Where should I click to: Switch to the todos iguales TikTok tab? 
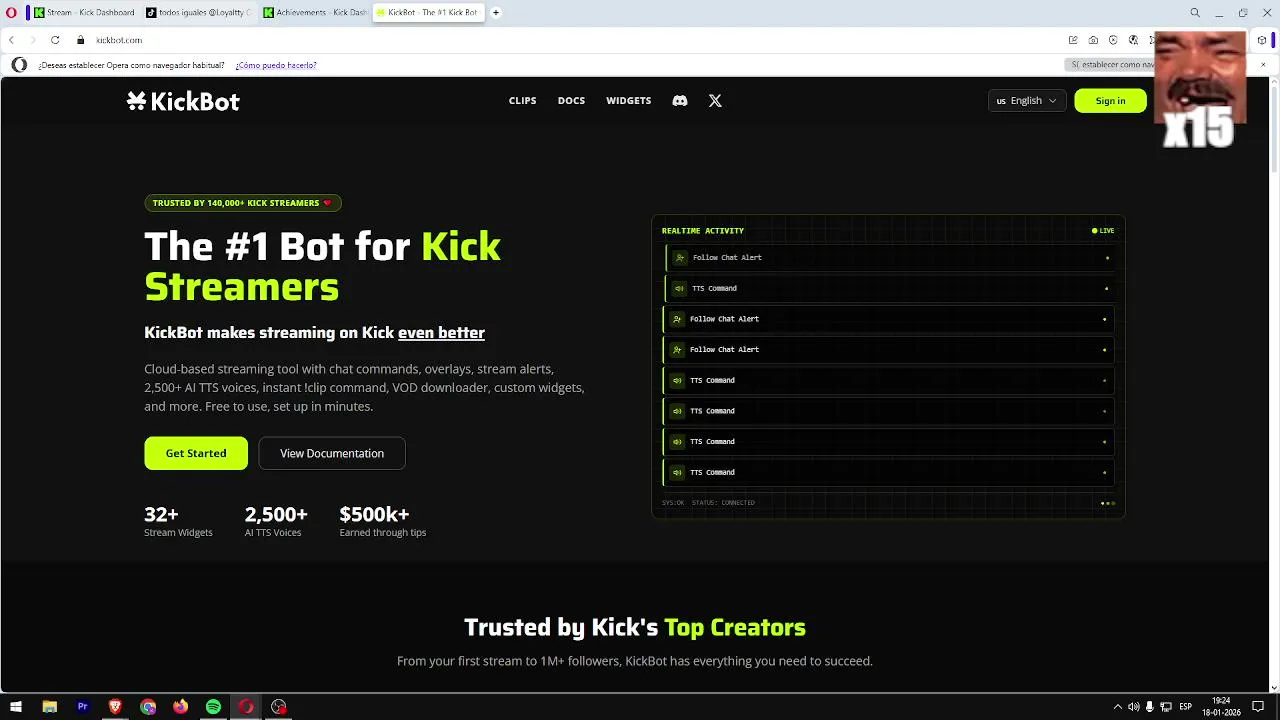[x=198, y=13]
